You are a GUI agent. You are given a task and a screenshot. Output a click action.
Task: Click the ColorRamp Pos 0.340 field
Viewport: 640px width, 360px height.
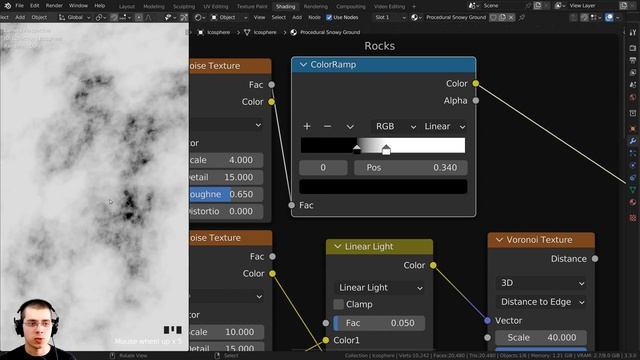[411, 168]
